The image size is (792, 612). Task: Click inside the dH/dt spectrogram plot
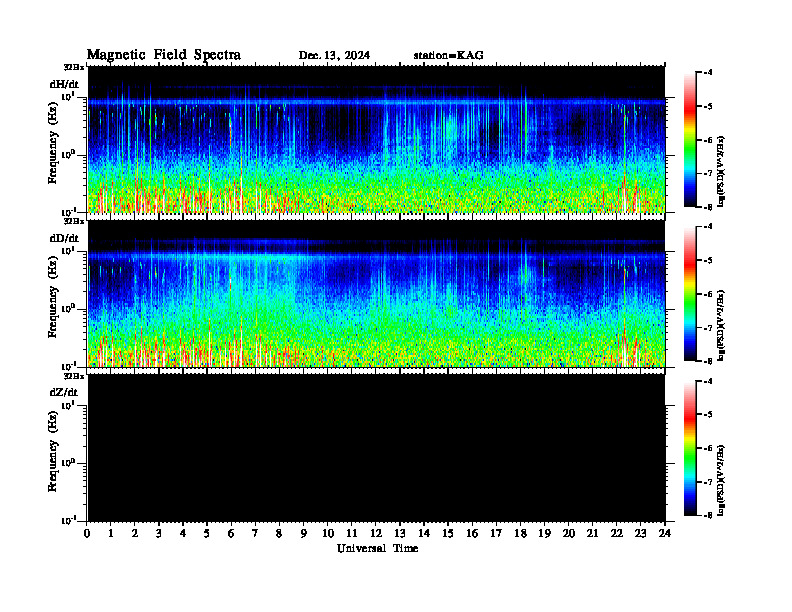(376, 139)
